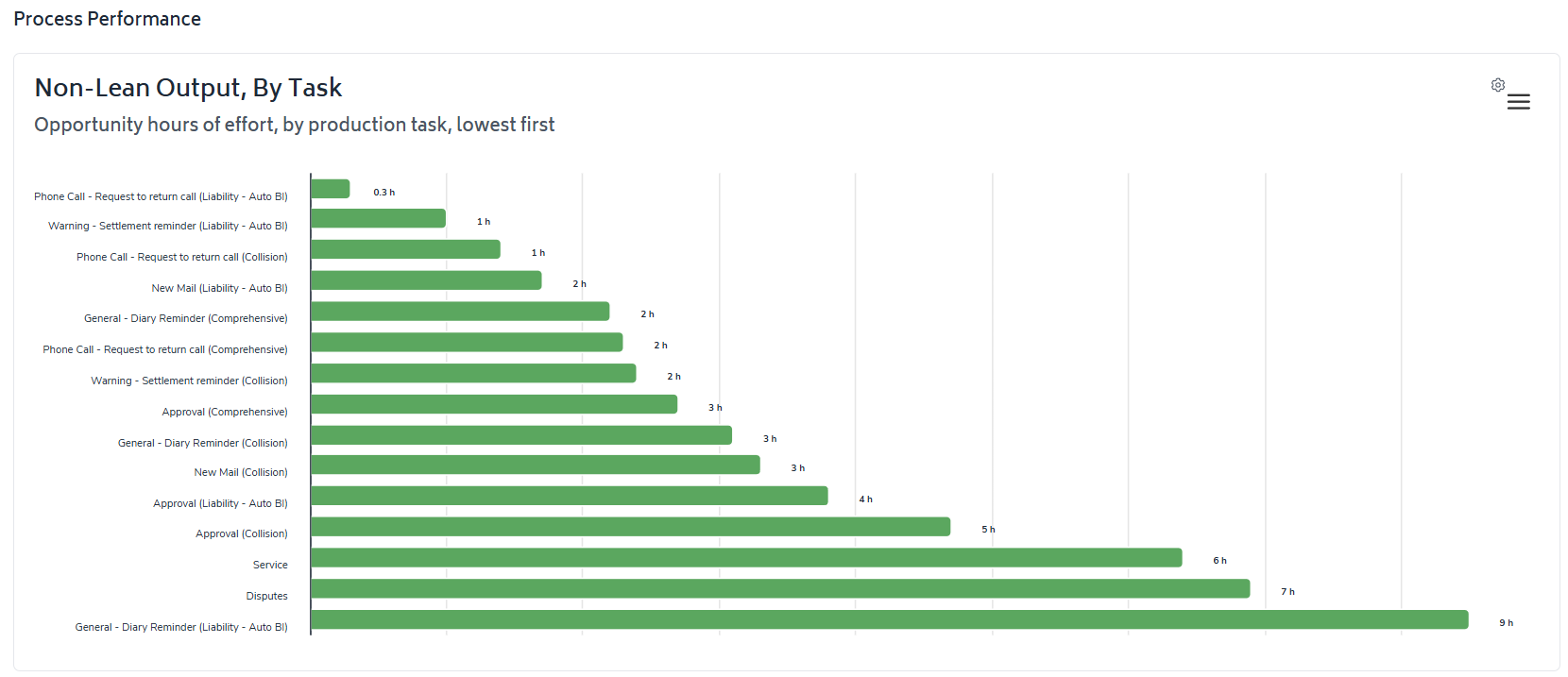Viewport: 1568px width, 677px height.
Task: Click the Service bar in the chart
Action: (x=746, y=558)
